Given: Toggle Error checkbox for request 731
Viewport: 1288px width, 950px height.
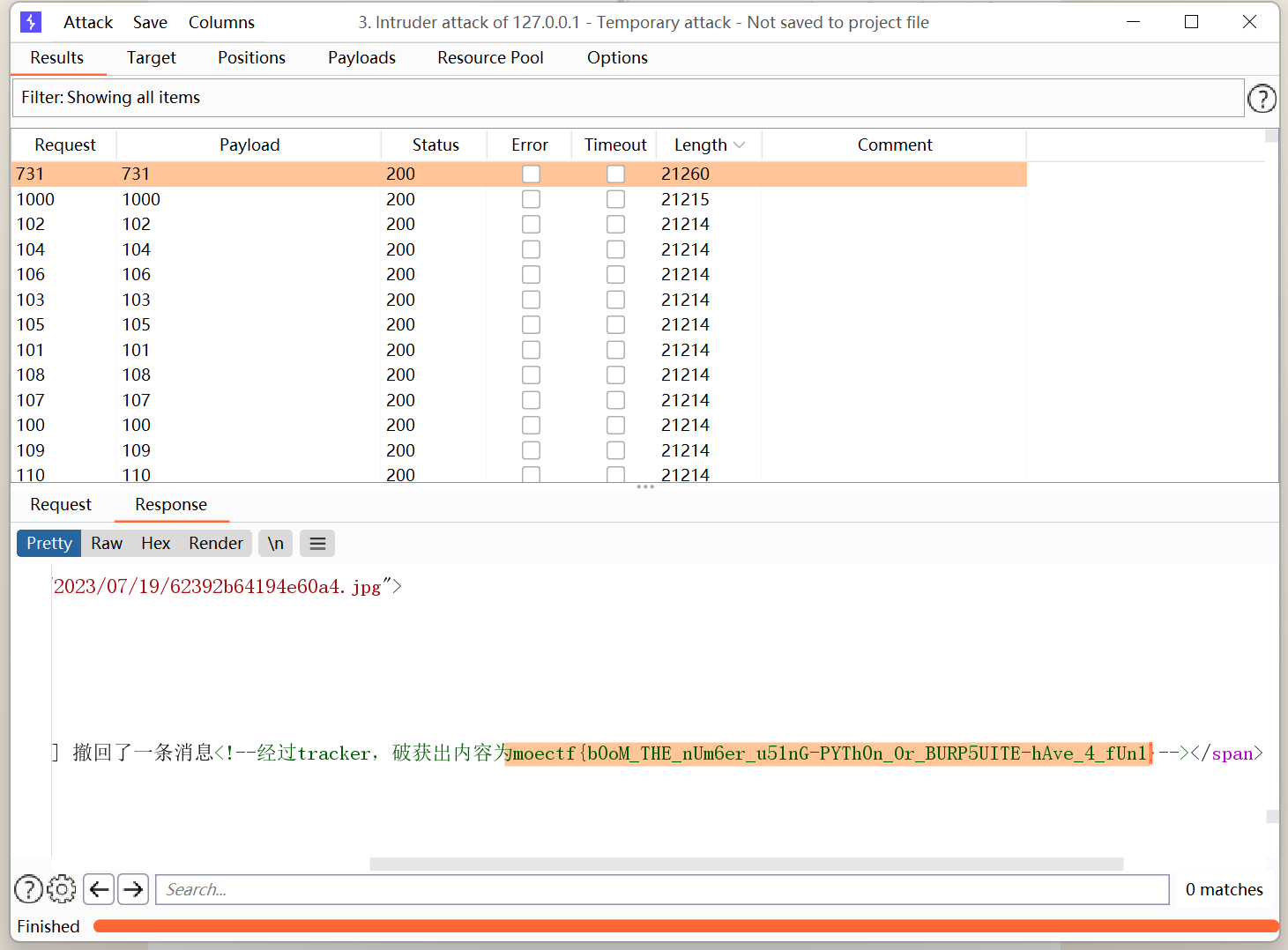Looking at the screenshot, I should (531, 174).
